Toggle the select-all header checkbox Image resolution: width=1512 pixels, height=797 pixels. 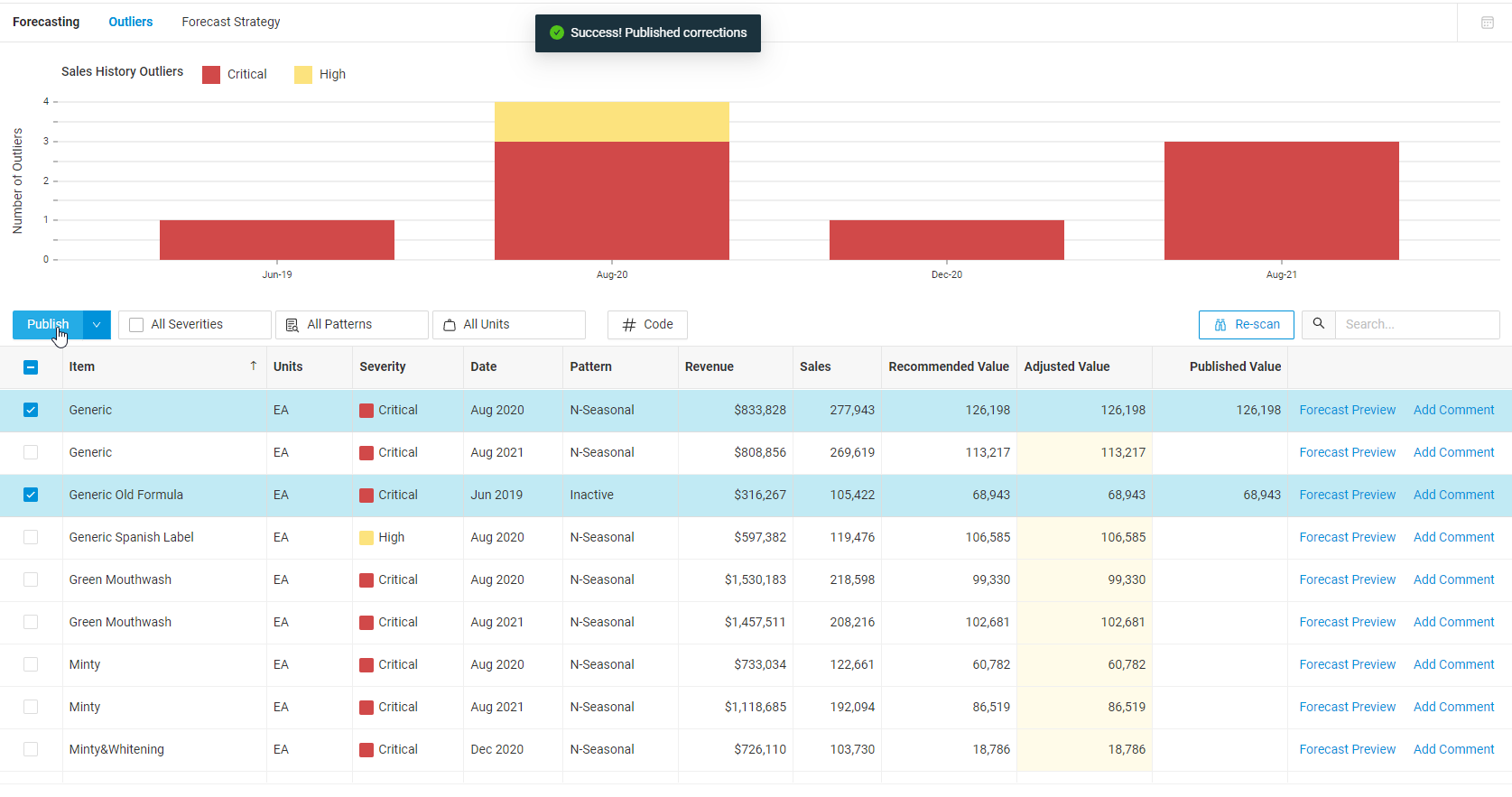pyautogui.click(x=31, y=367)
